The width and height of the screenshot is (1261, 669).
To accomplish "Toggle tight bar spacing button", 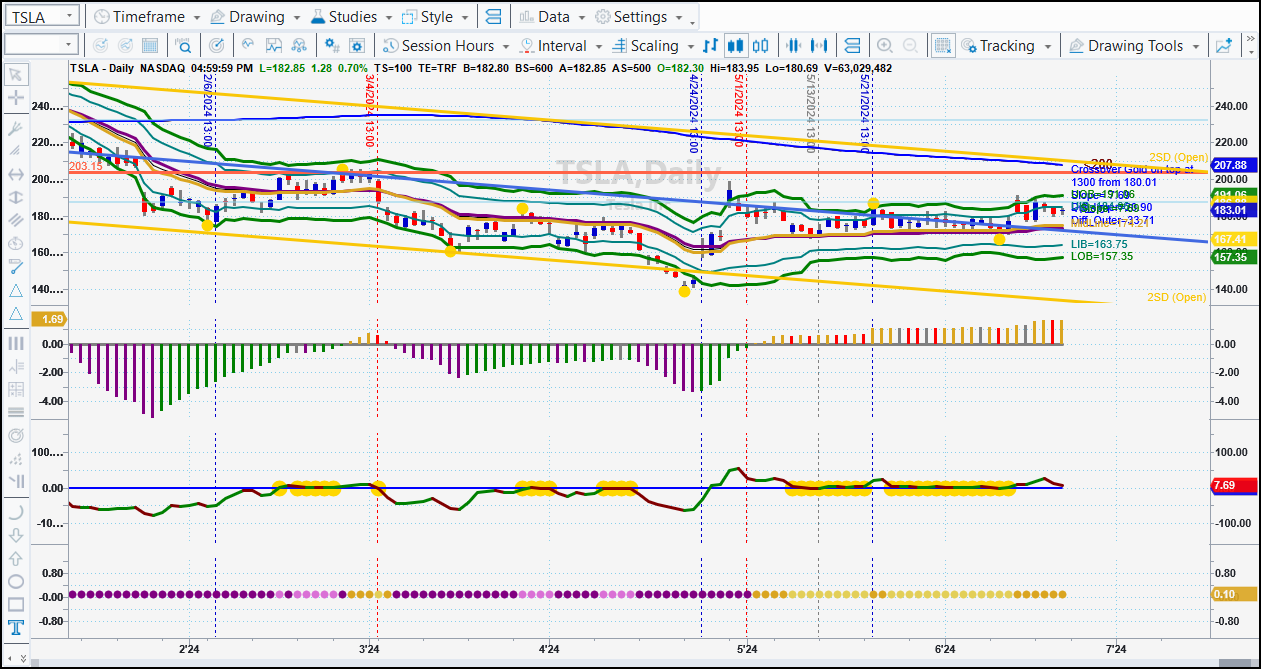I will (x=793, y=46).
